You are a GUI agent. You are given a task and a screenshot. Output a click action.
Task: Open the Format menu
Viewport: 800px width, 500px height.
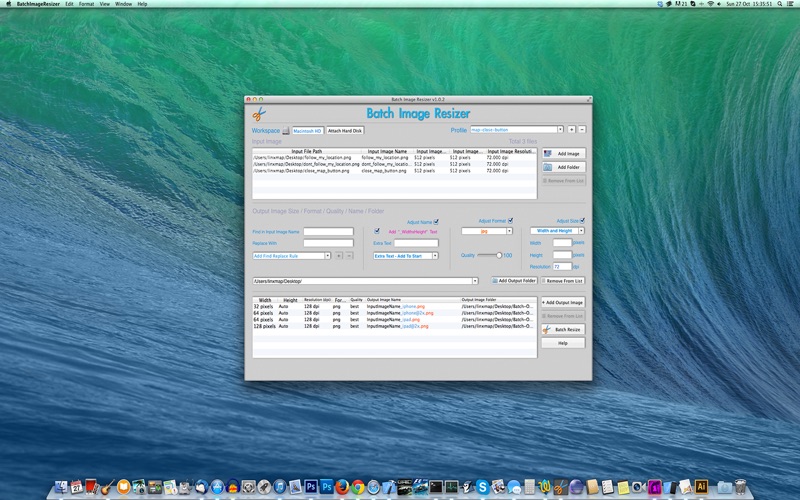[86, 4]
